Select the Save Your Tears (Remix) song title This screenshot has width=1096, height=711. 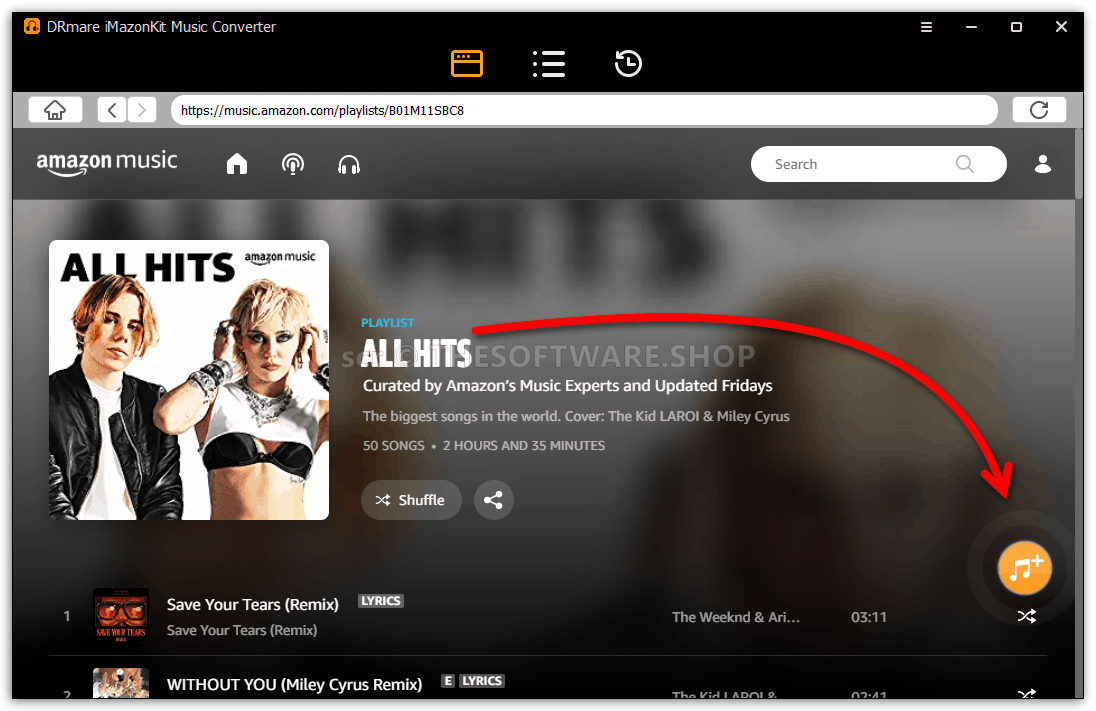252,605
